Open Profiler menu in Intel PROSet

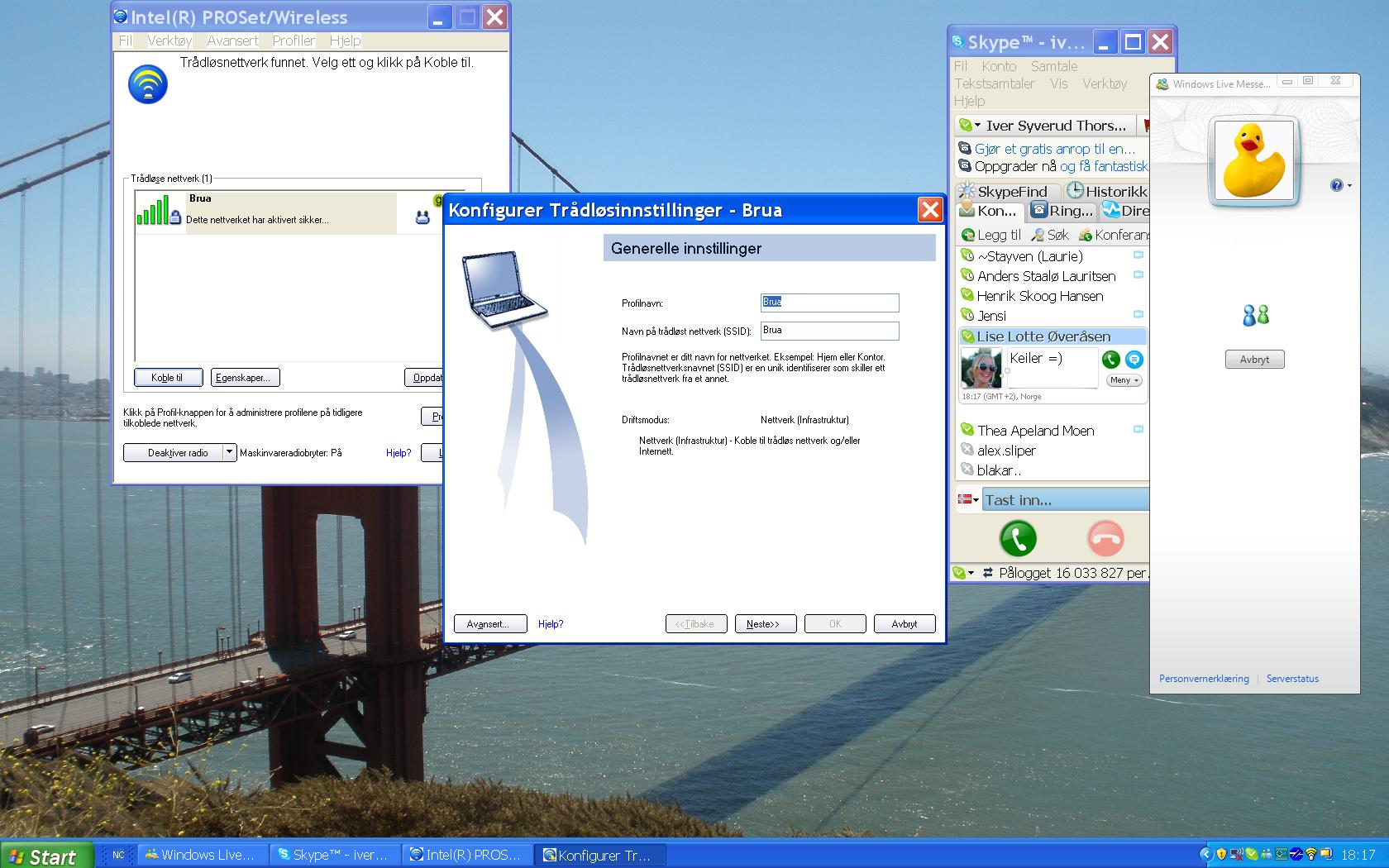[294, 41]
